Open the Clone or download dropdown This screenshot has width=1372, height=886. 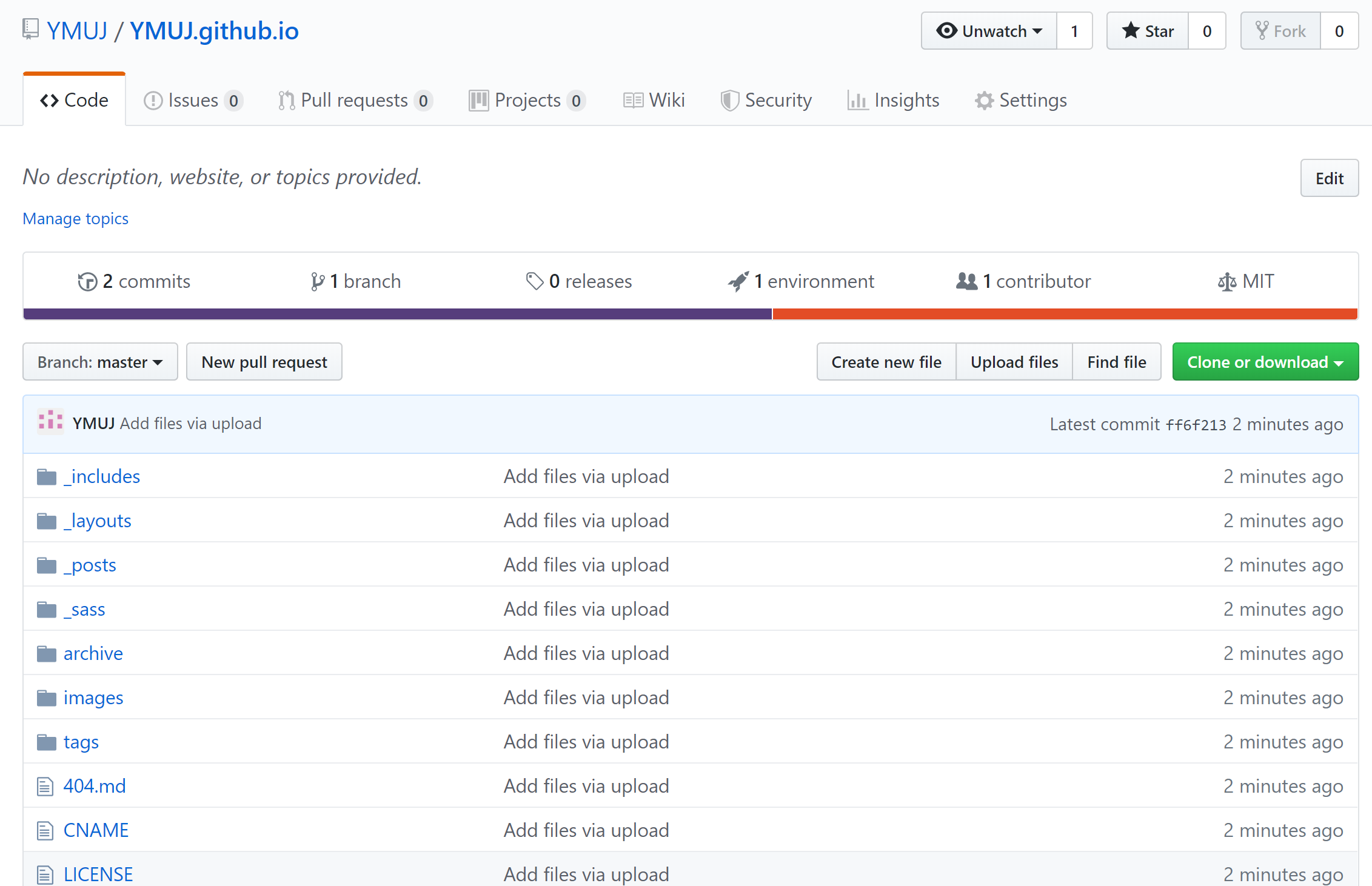1265,362
